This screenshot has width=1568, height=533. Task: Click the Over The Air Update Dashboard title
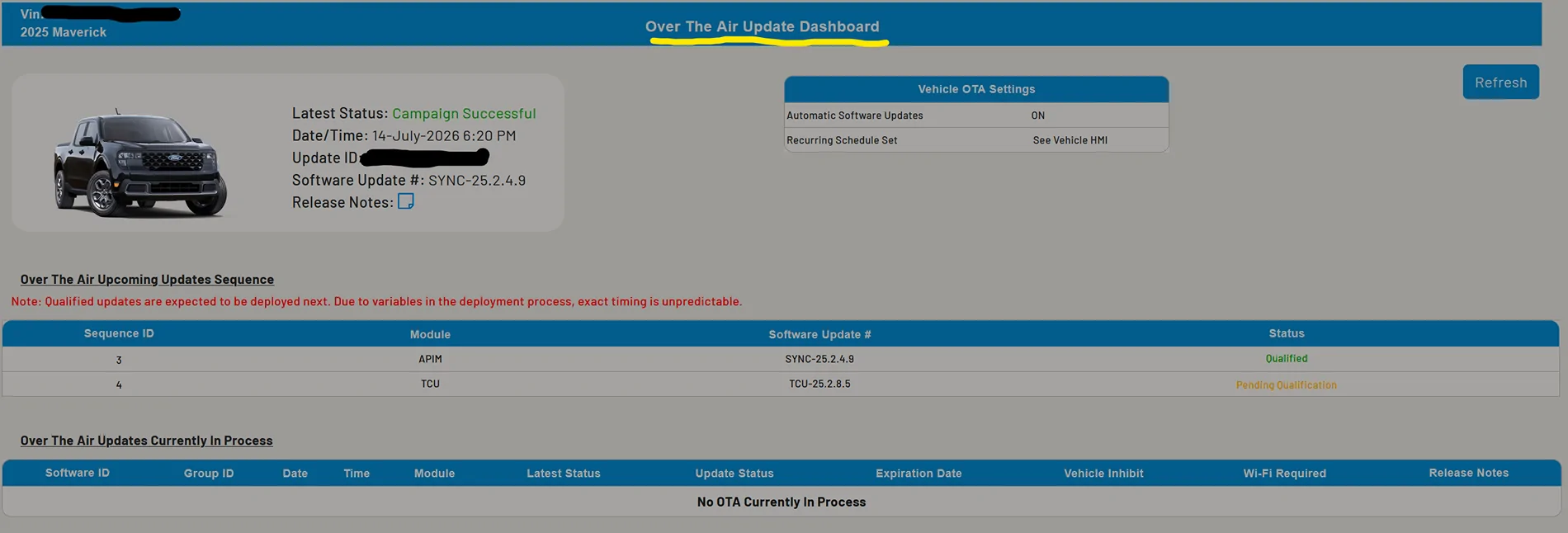coord(762,26)
